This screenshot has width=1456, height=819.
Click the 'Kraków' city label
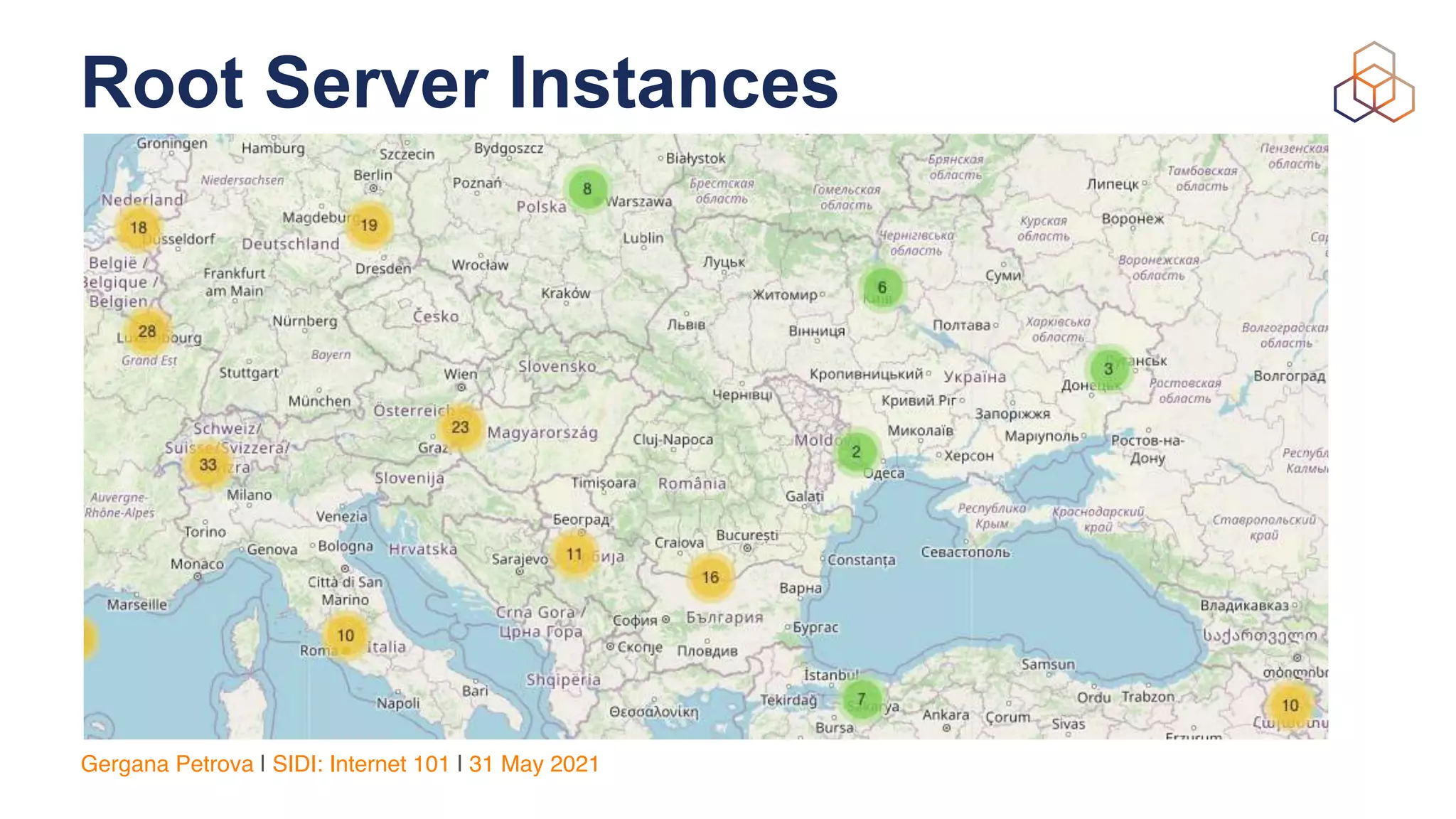[566, 293]
